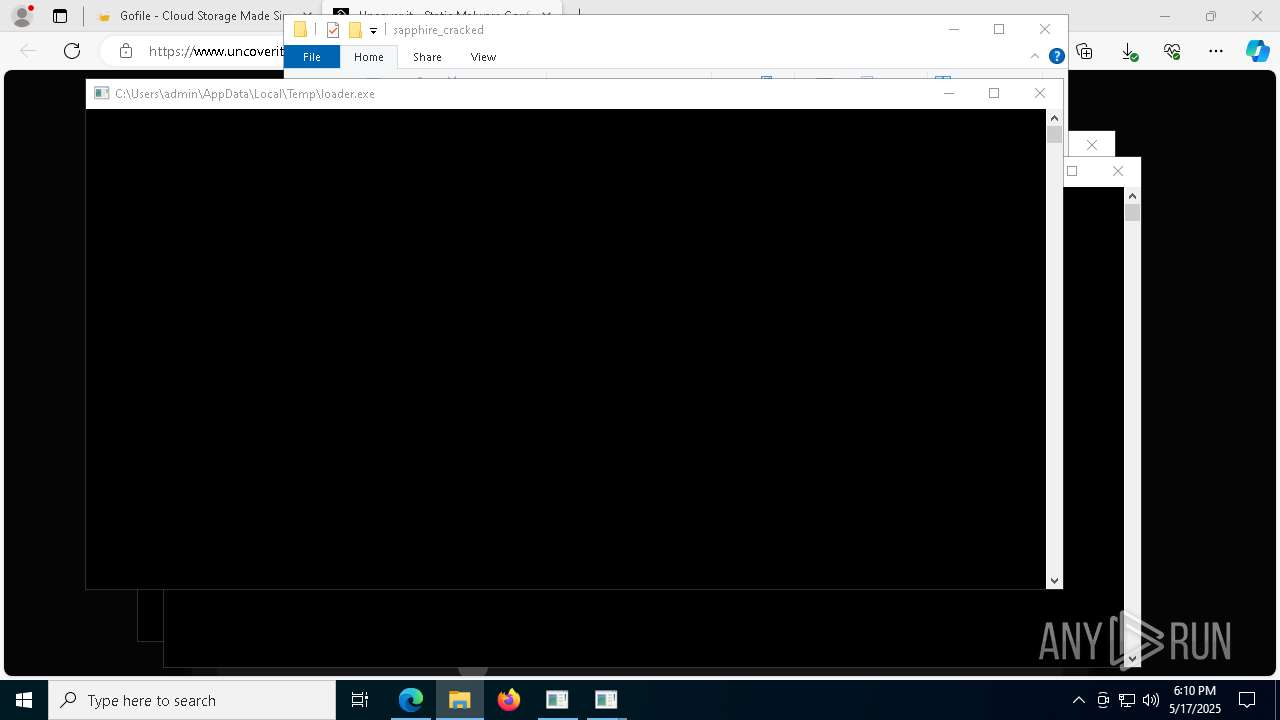Image resolution: width=1280 pixels, height=720 pixels.
Task: Open Windows notification center
Action: [1247, 700]
